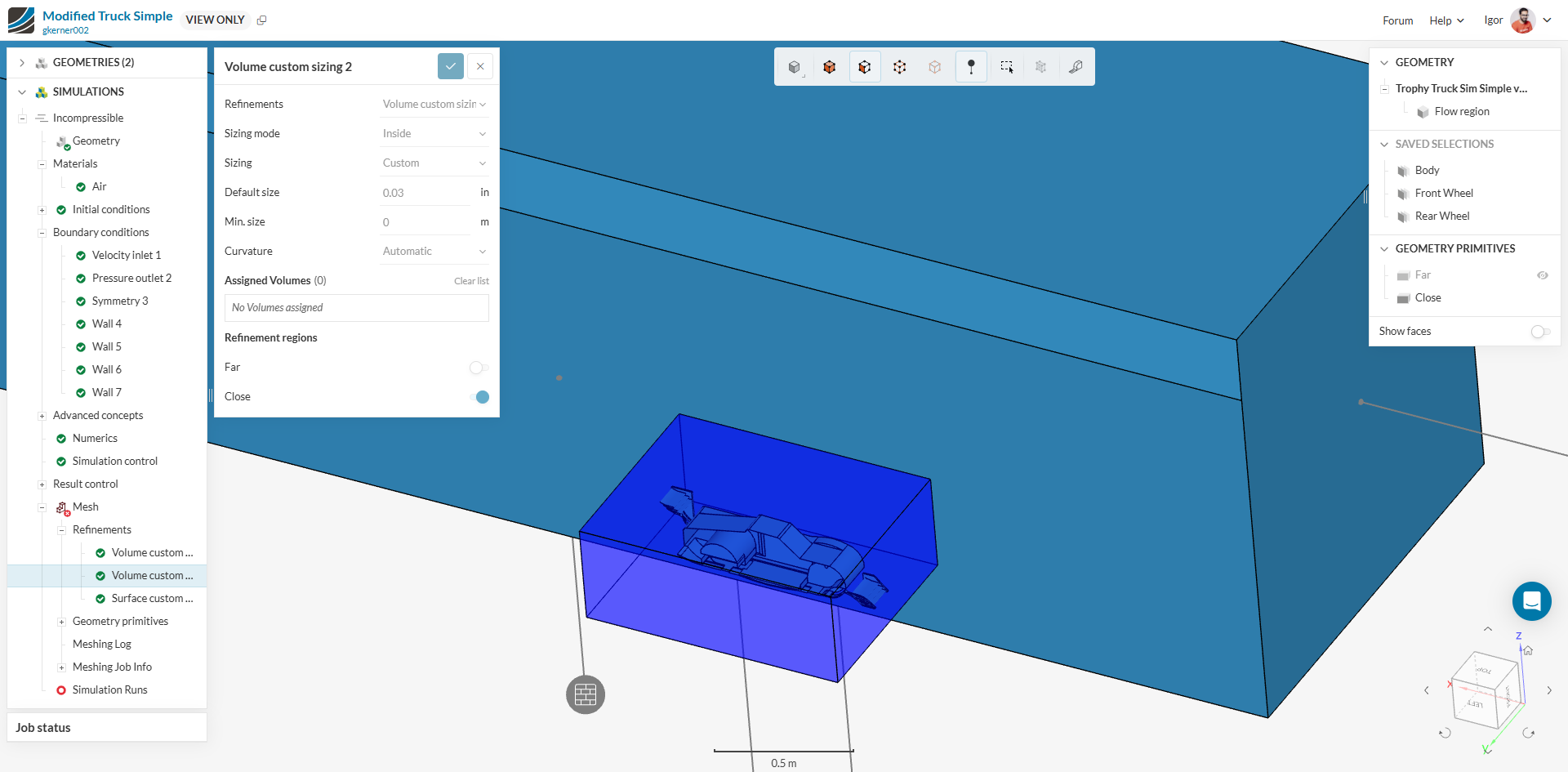The image size is (1568, 772).
Task: Activate the pin point tool
Action: click(x=971, y=67)
